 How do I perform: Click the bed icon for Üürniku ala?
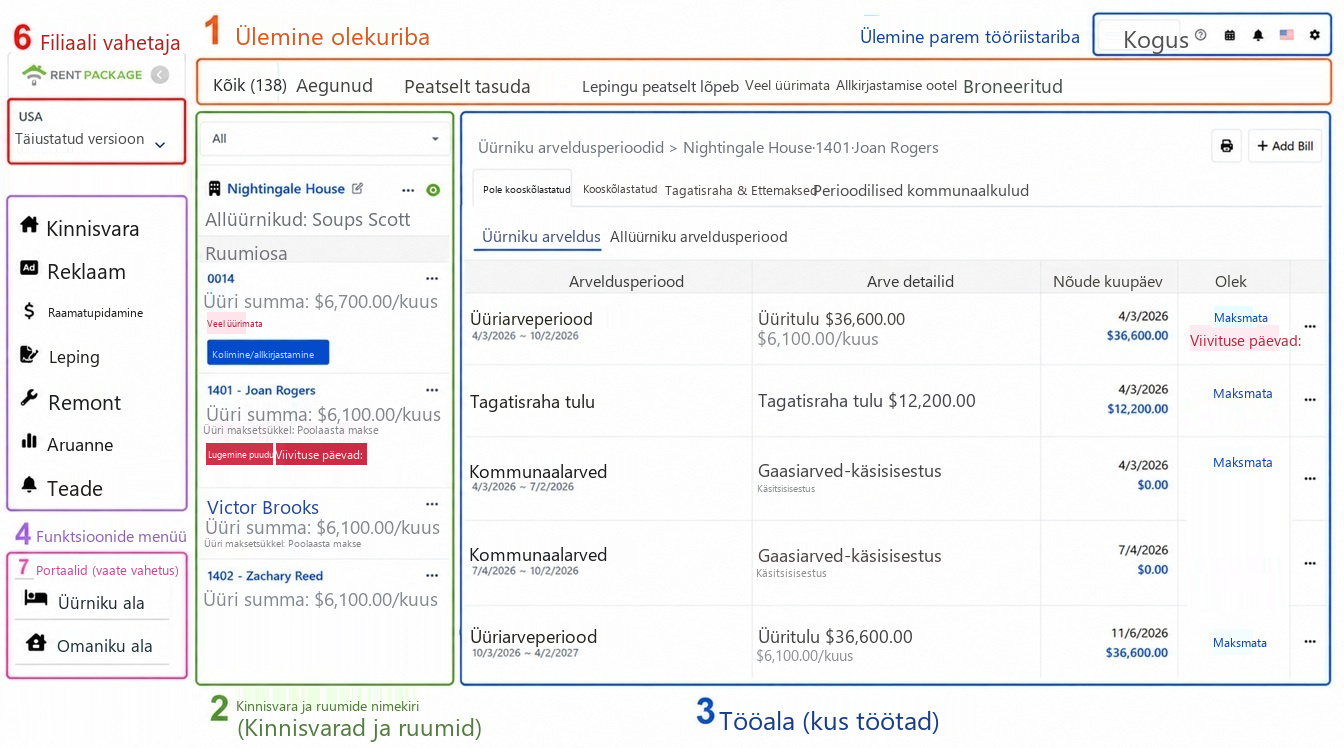pos(36,598)
